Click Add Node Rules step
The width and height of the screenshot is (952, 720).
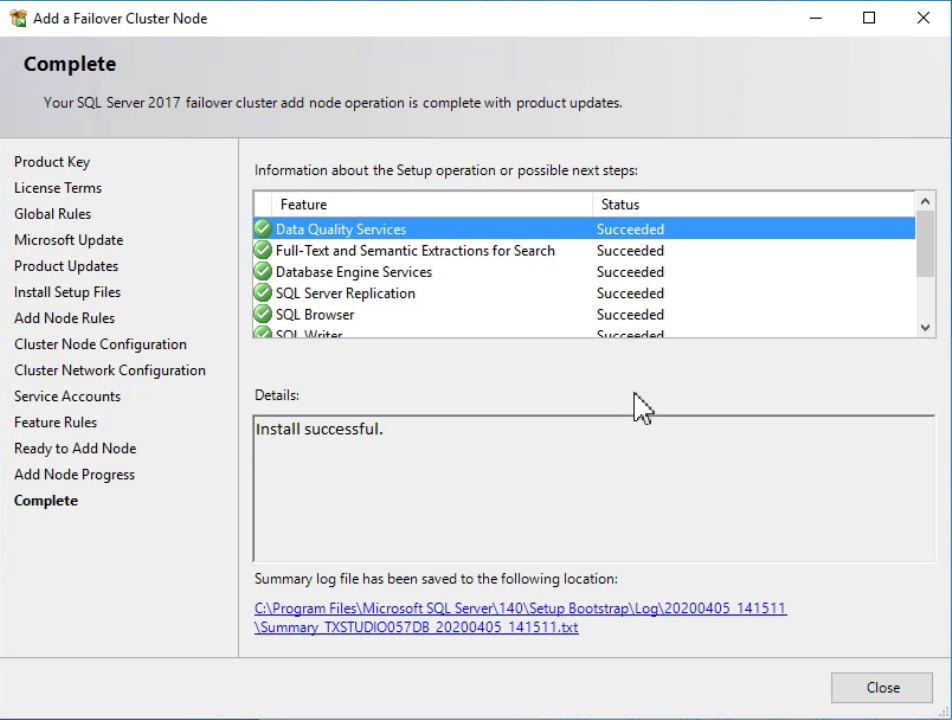(x=64, y=319)
